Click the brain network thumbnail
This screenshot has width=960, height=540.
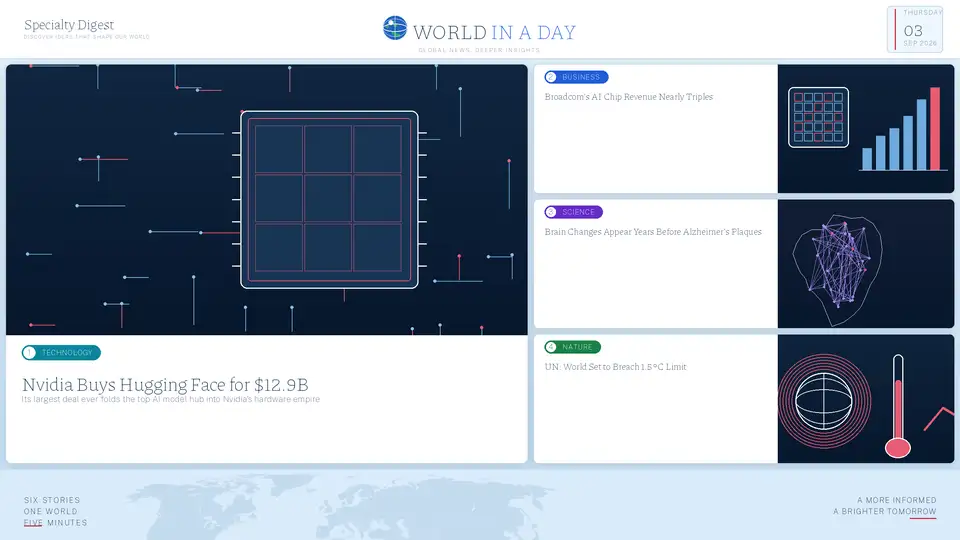click(x=866, y=264)
